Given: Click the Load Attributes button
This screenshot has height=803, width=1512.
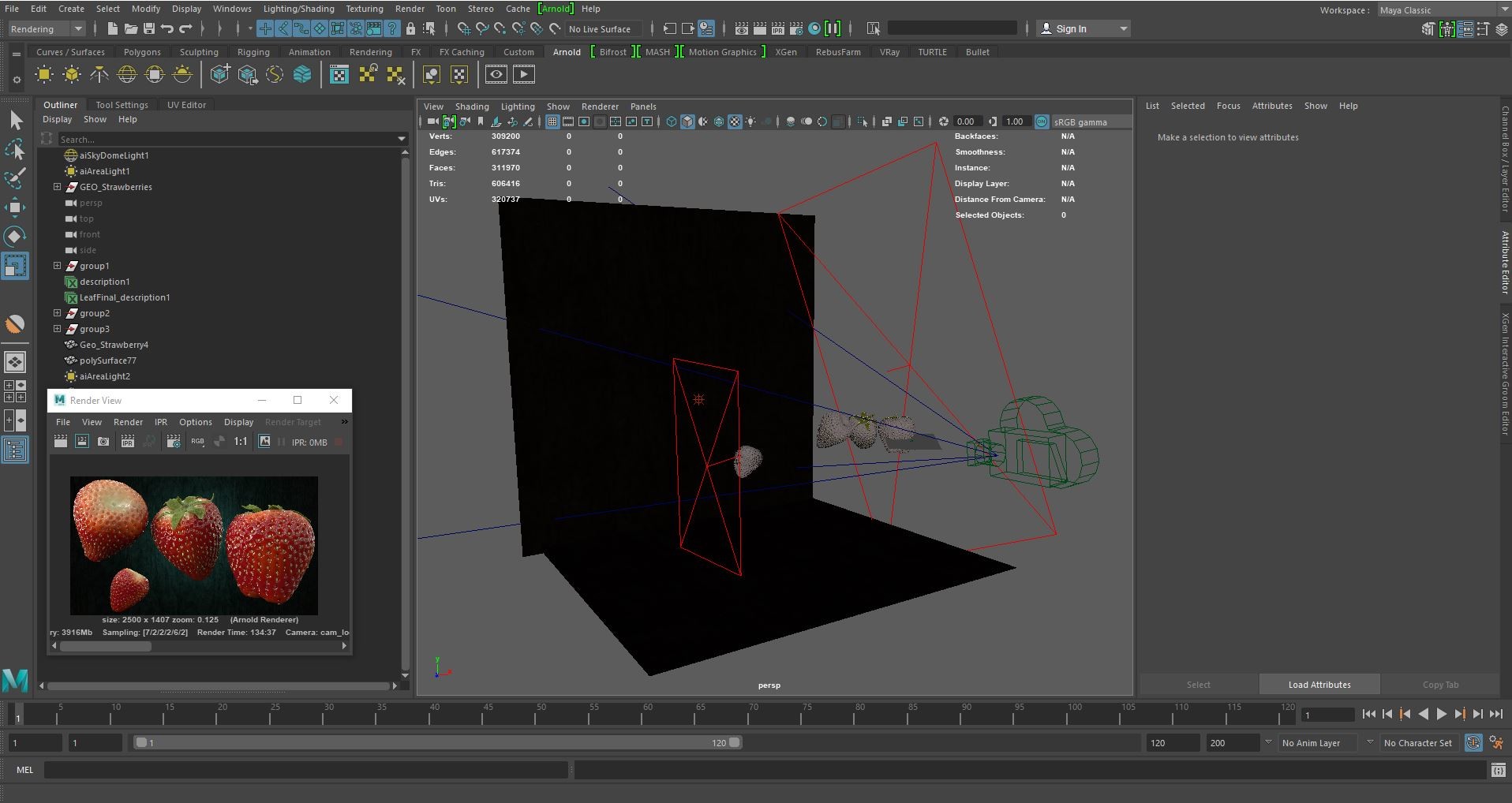Looking at the screenshot, I should click(x=1319, y=685).
